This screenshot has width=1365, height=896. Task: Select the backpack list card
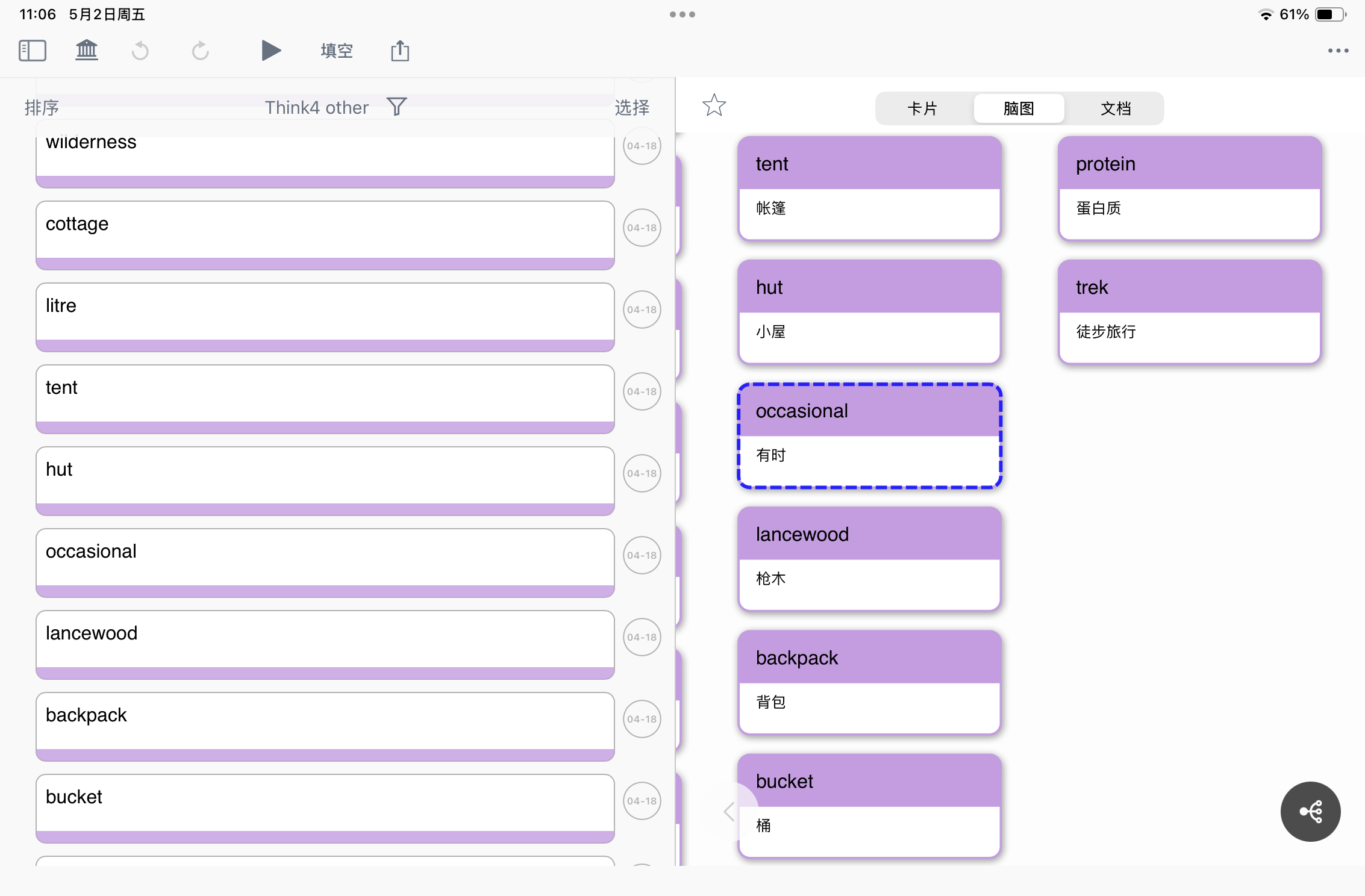(x=325, y=727)
